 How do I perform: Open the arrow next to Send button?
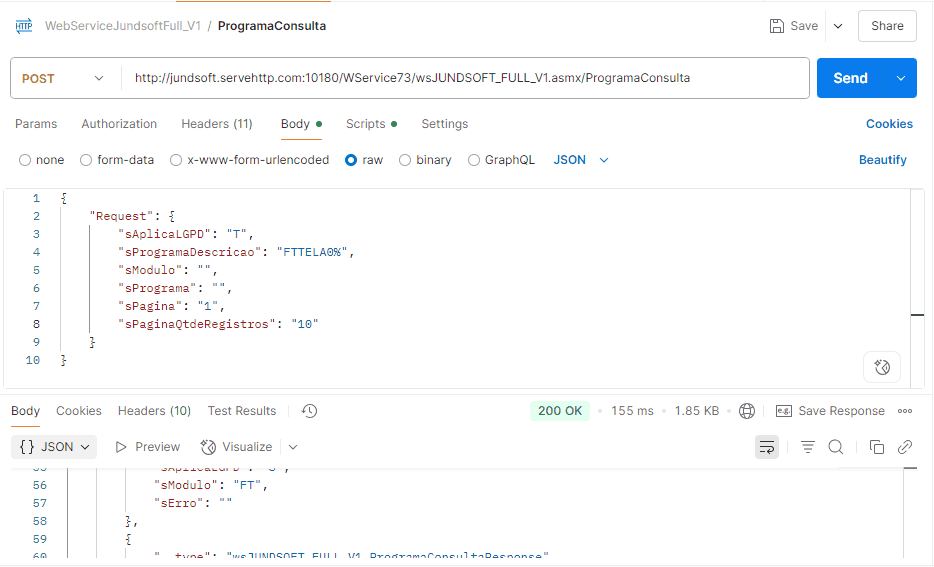901,78
